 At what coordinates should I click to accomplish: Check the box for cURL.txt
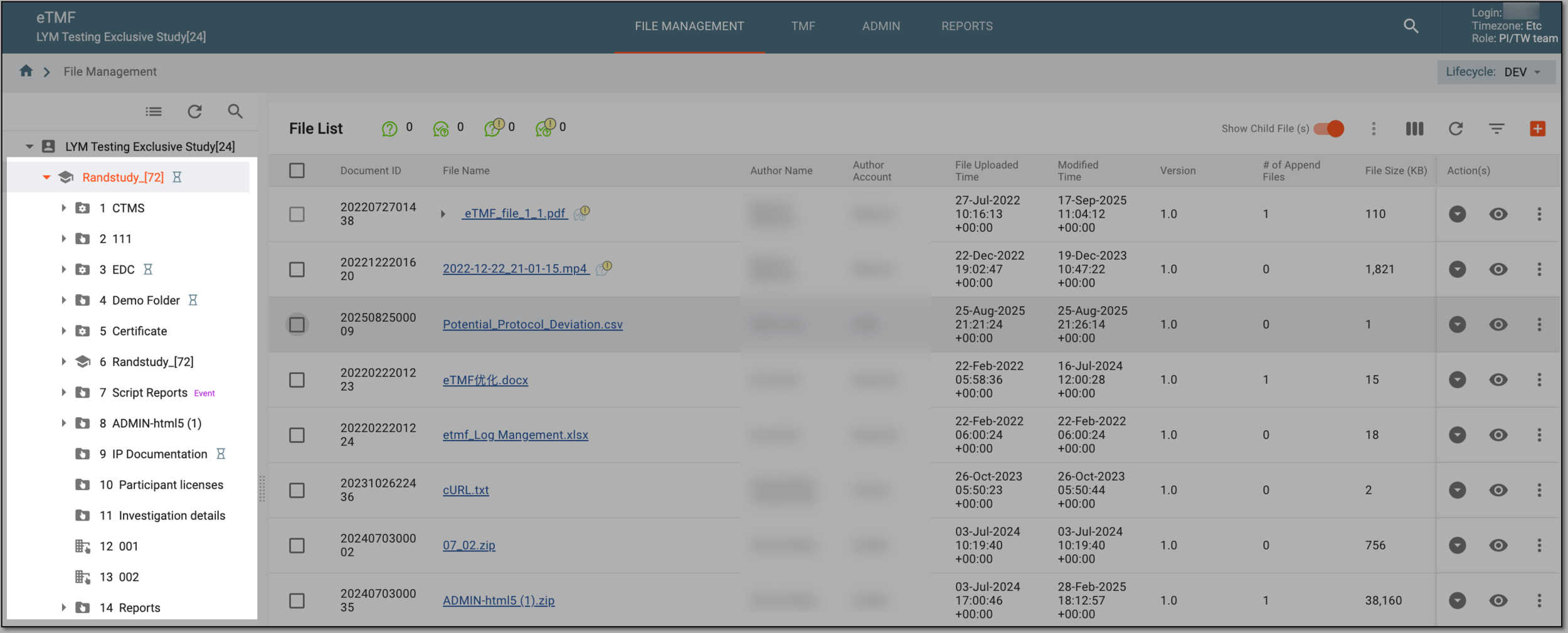pyautogui.click(x=297, y=490)
